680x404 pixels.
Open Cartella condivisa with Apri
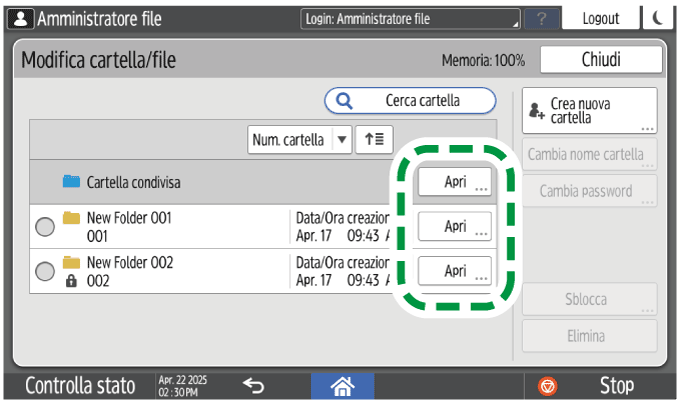pos(455,182)
